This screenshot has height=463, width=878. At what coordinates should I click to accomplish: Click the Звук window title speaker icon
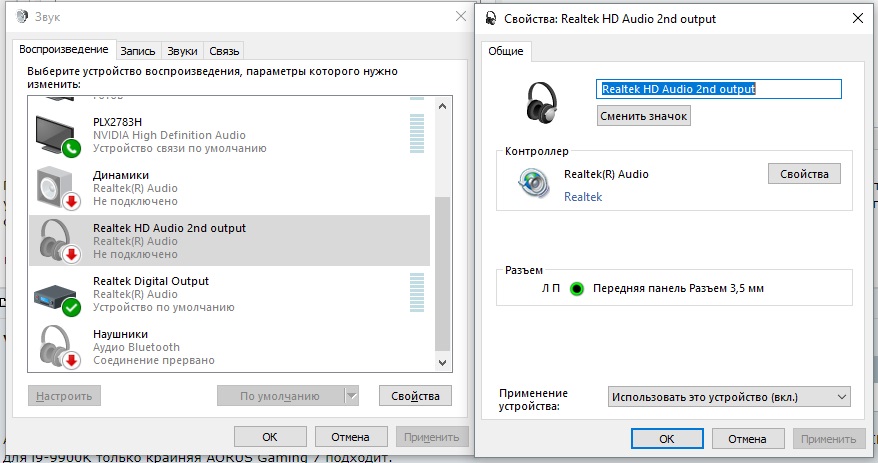tap(22, 16)
